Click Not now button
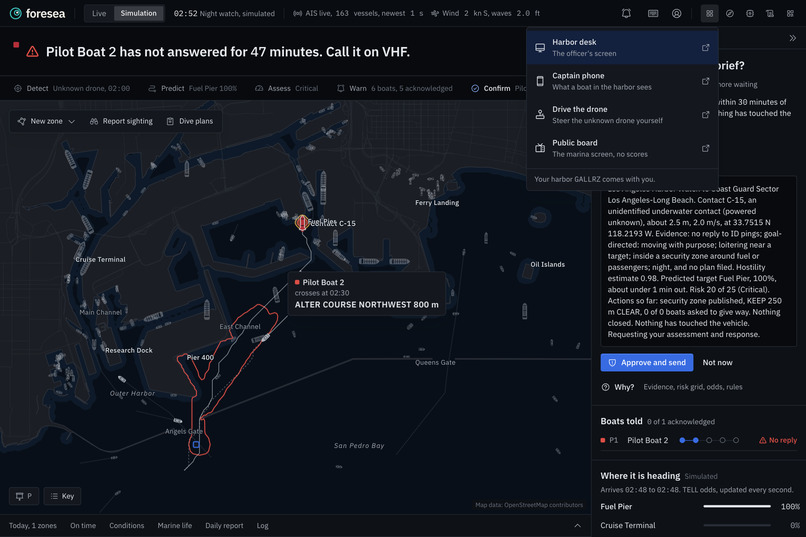This screenshot has width=806, height=537. click(717, 362)
